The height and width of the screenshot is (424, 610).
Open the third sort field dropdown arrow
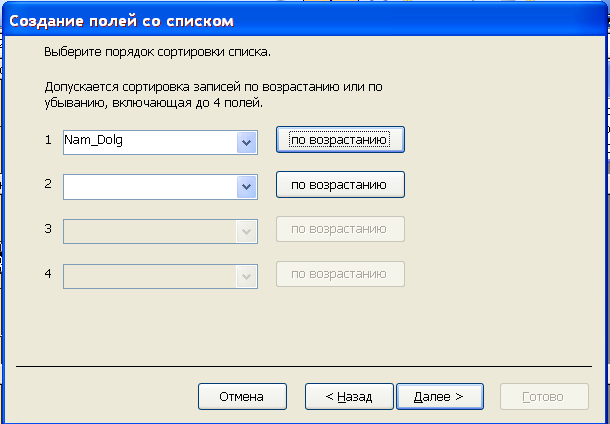[246, 231]
